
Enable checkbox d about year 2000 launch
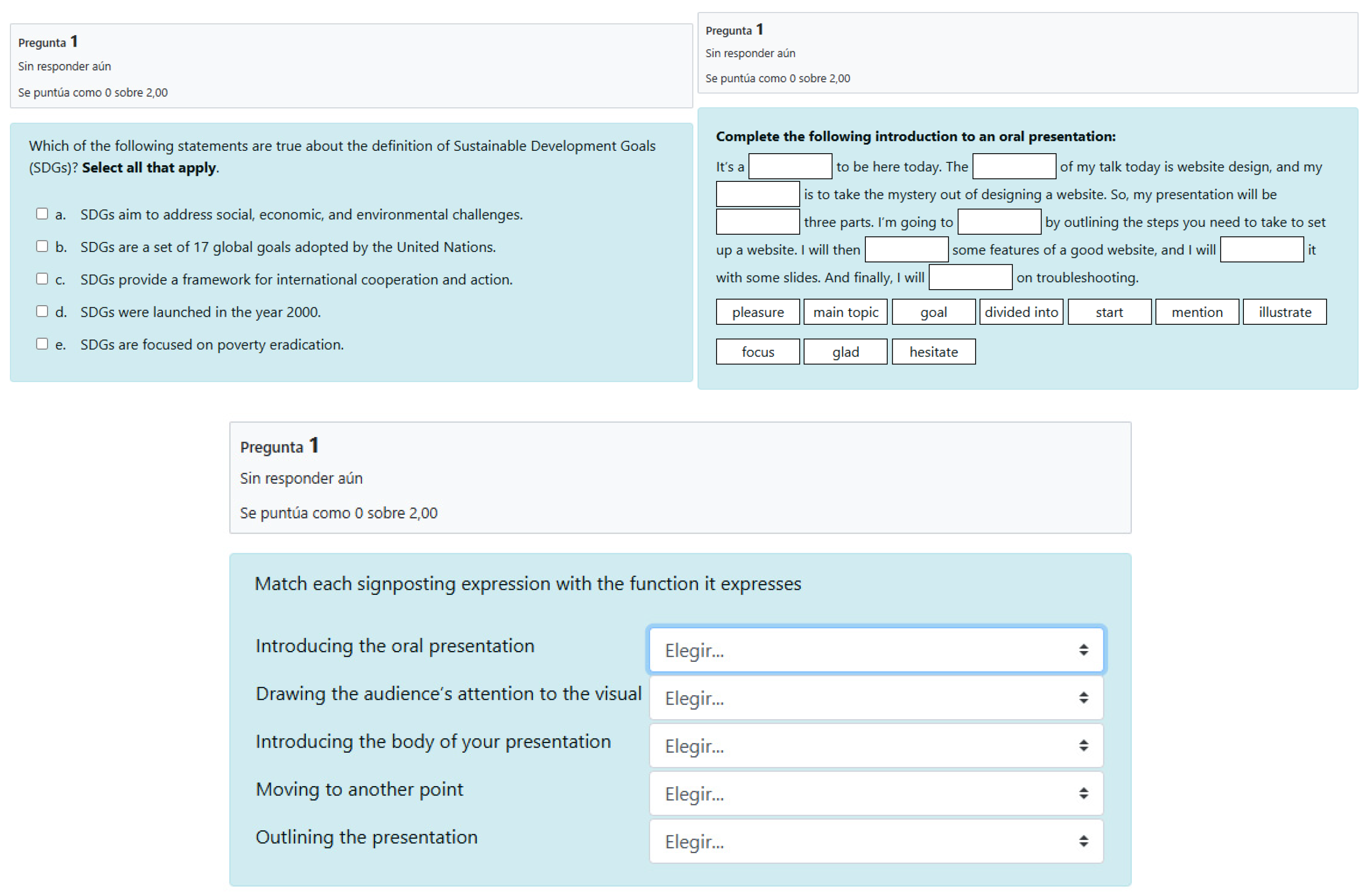tap(42, 311)
